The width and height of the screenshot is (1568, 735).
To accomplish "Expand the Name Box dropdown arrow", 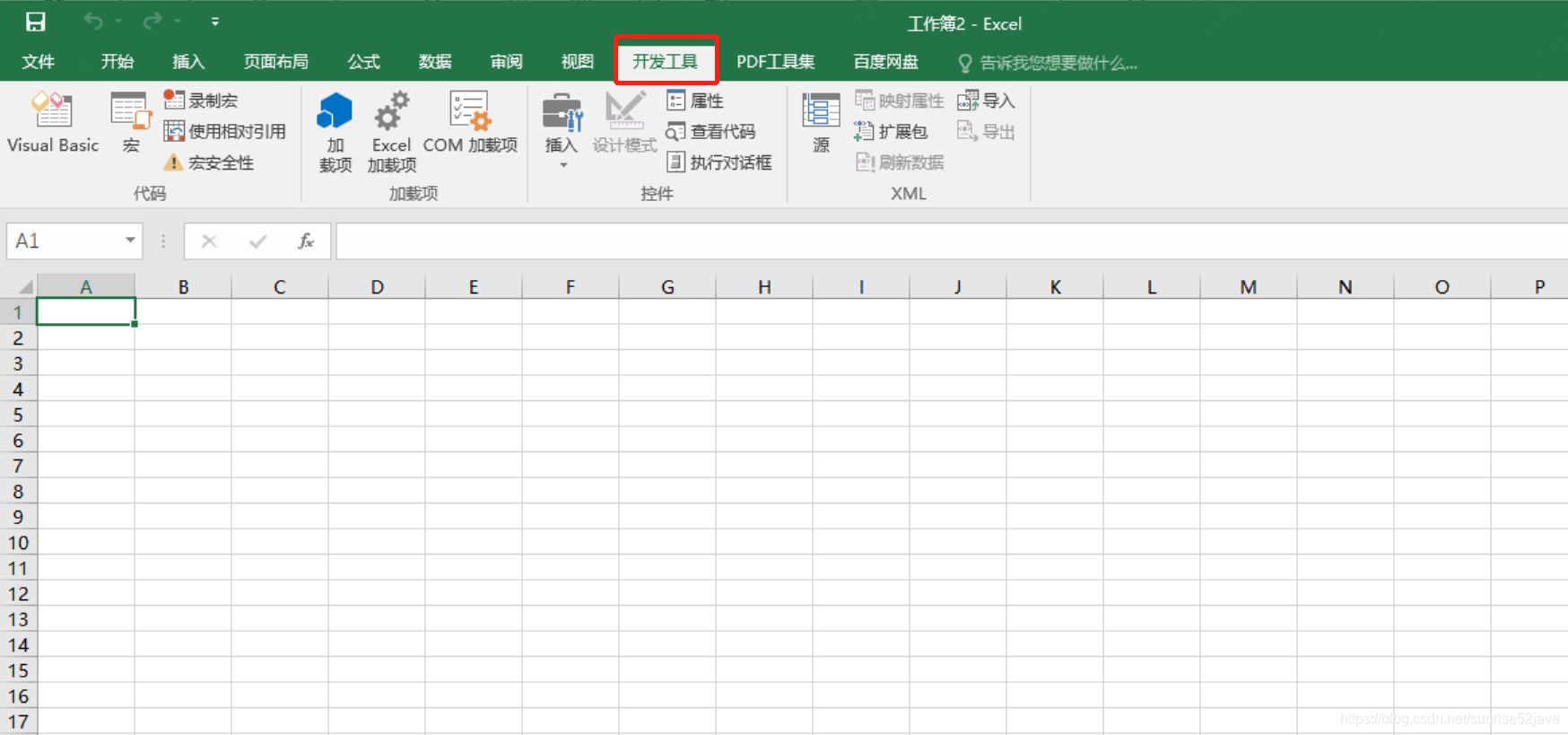I will [x=130, y=241].
